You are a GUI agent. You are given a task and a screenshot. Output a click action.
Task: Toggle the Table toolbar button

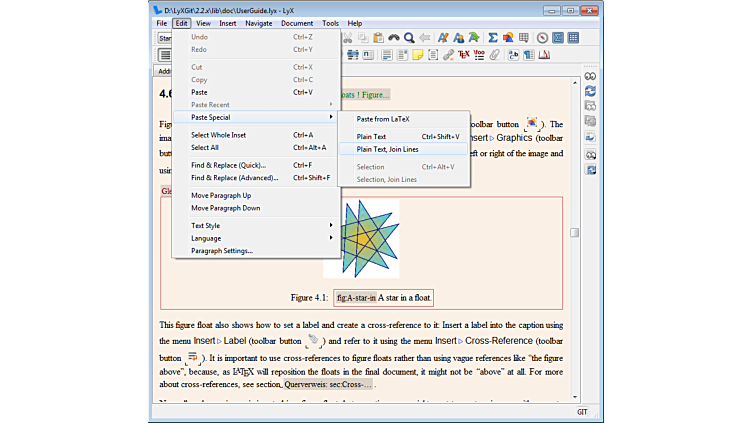[x=573, y=38]
